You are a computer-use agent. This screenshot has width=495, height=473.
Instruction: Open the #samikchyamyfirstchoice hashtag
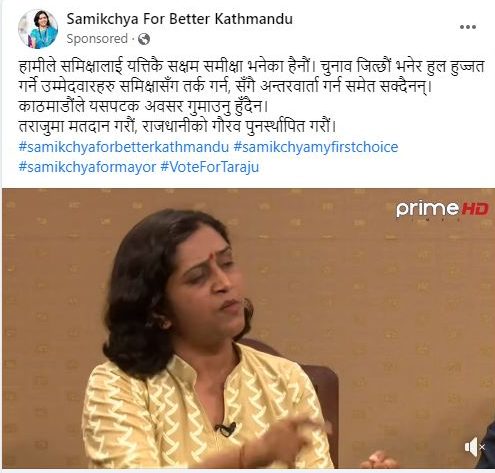pos(316,147)
